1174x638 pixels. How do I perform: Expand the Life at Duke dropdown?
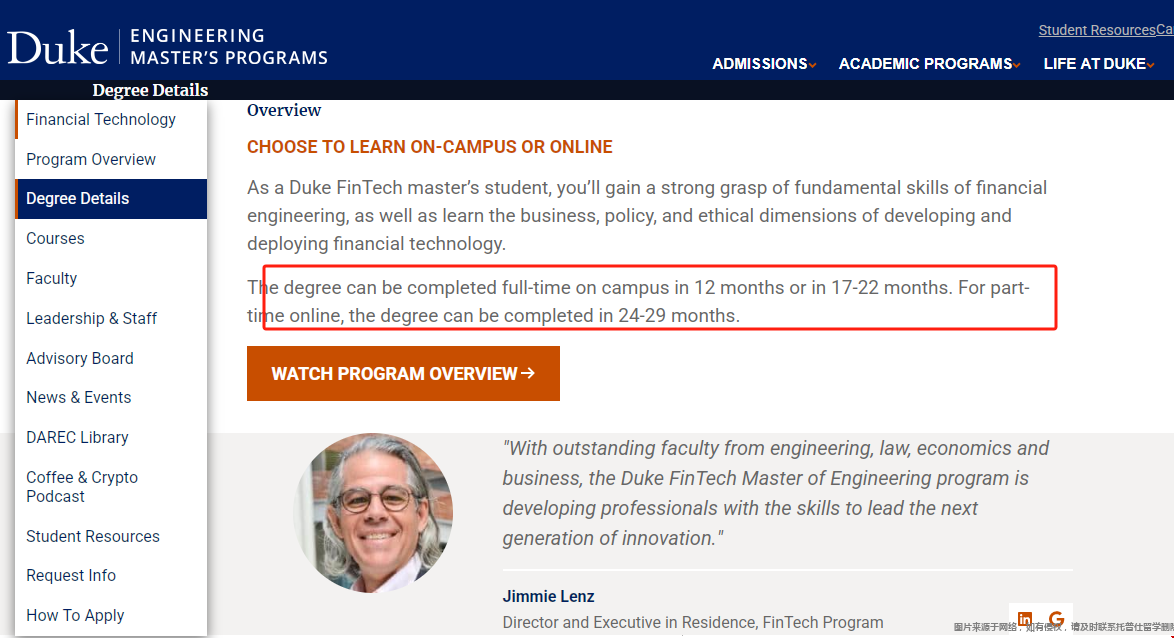1098,64
